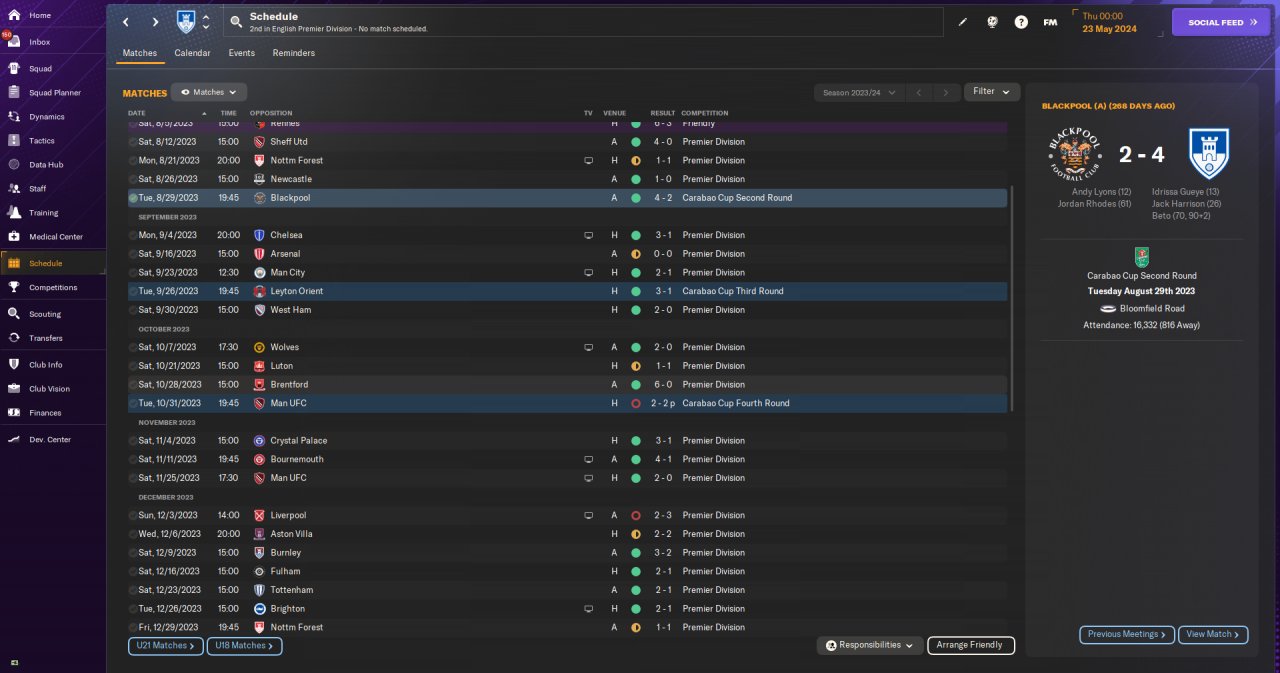The height and width of the screenshot is (673, 1280).
Task: Click the club badge in the top bar
Action: coord(186,22)
